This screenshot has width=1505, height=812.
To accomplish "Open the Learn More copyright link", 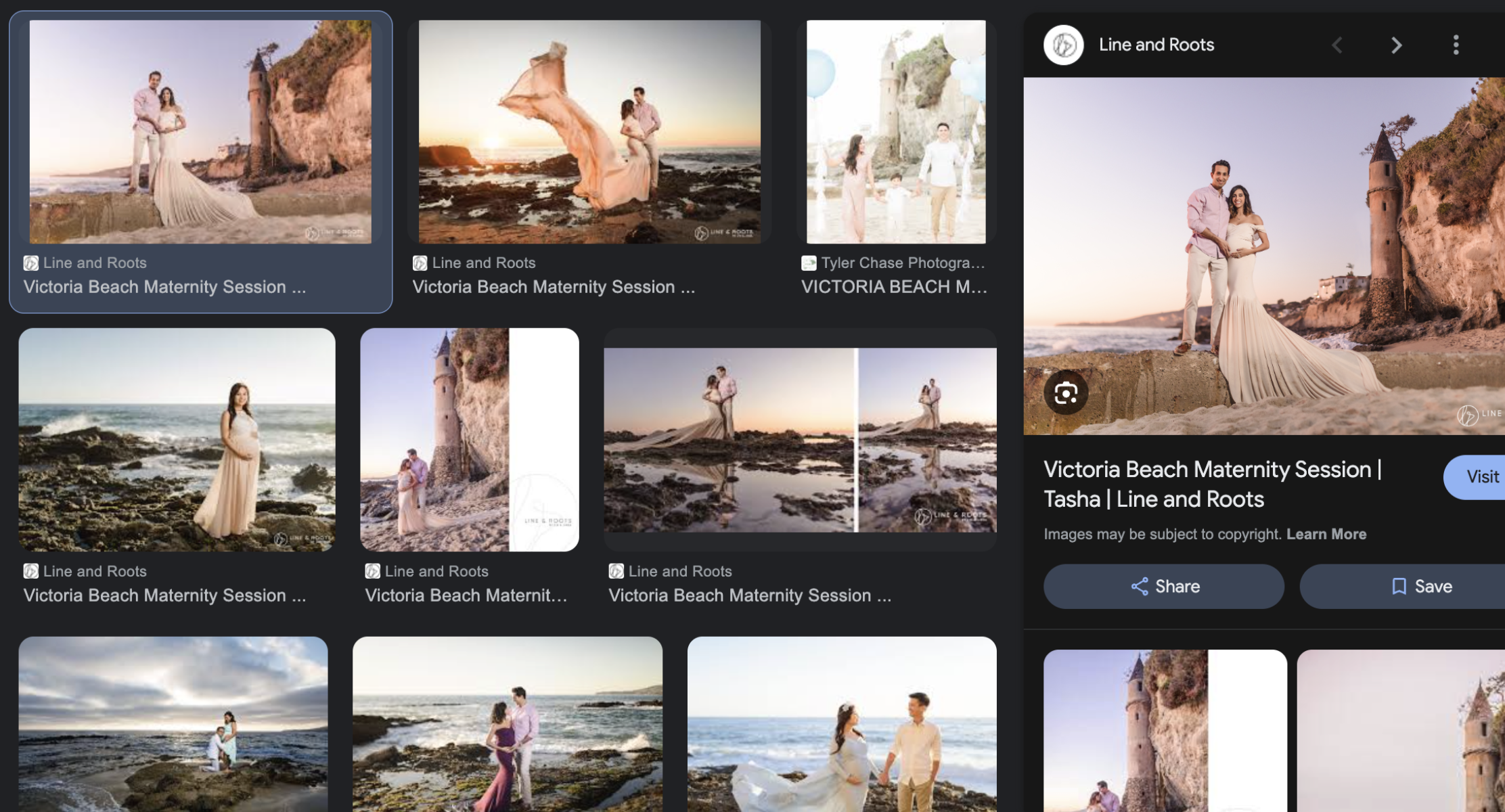I will (1326, 534).
